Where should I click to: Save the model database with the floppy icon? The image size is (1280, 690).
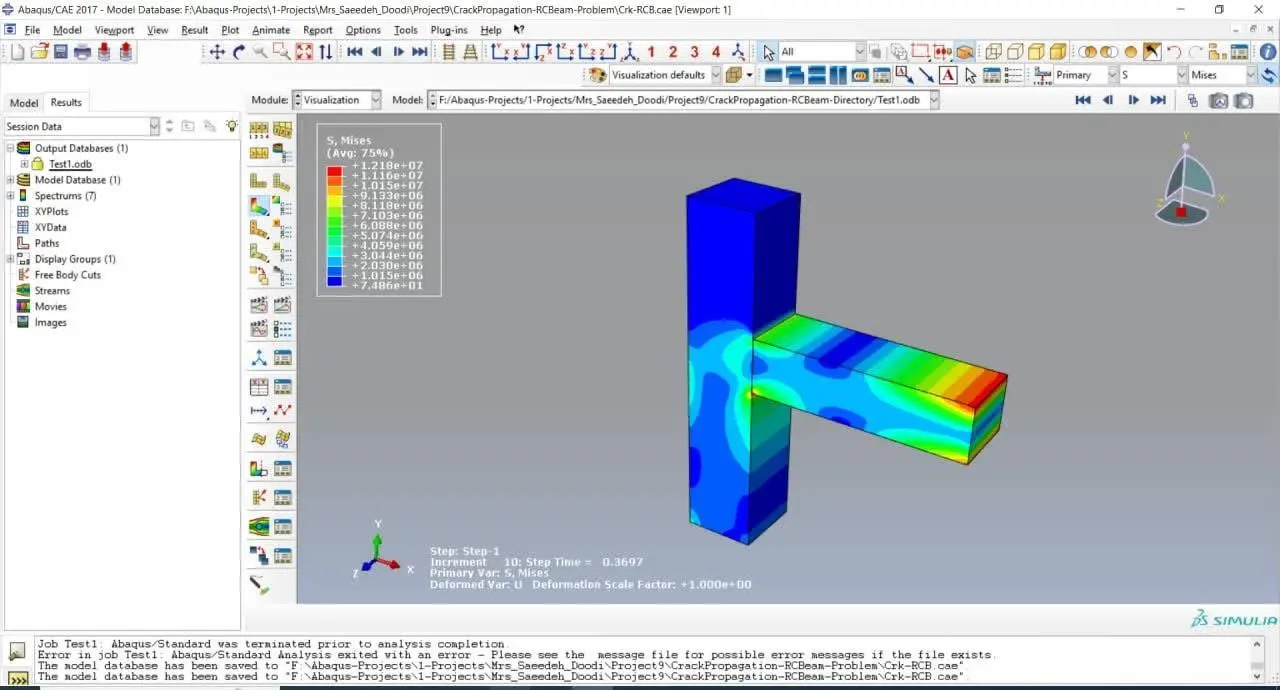tap(60, 52)
